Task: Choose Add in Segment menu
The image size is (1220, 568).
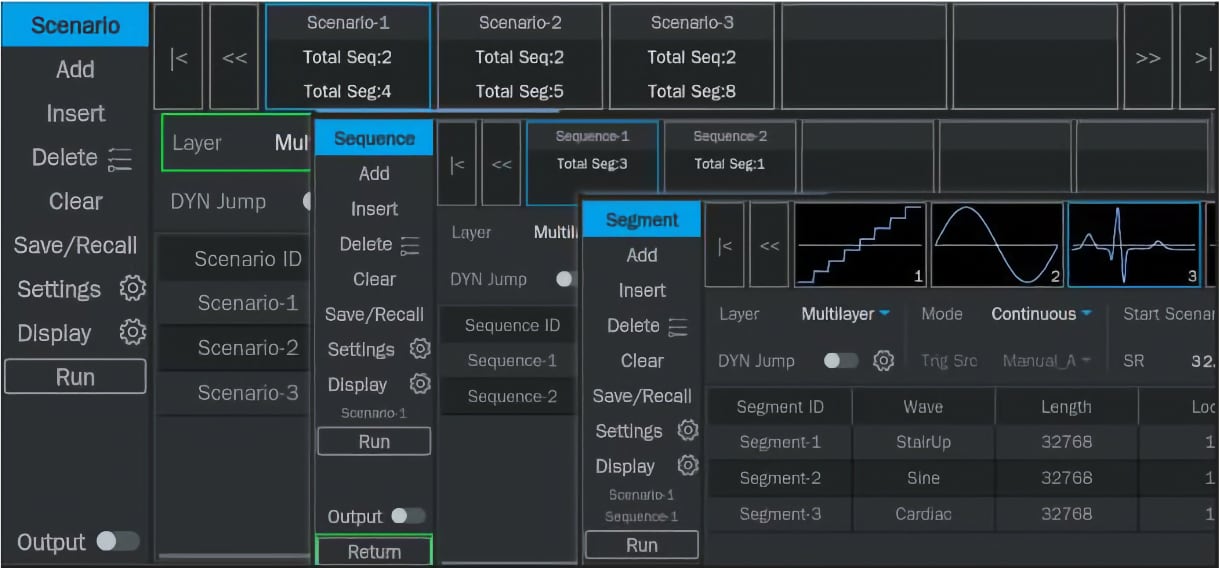Action: click(x=642, y=255)
